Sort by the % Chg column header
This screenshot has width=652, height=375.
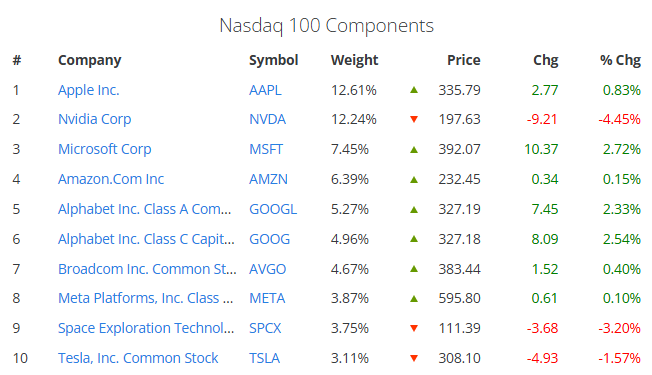point(620,60)
